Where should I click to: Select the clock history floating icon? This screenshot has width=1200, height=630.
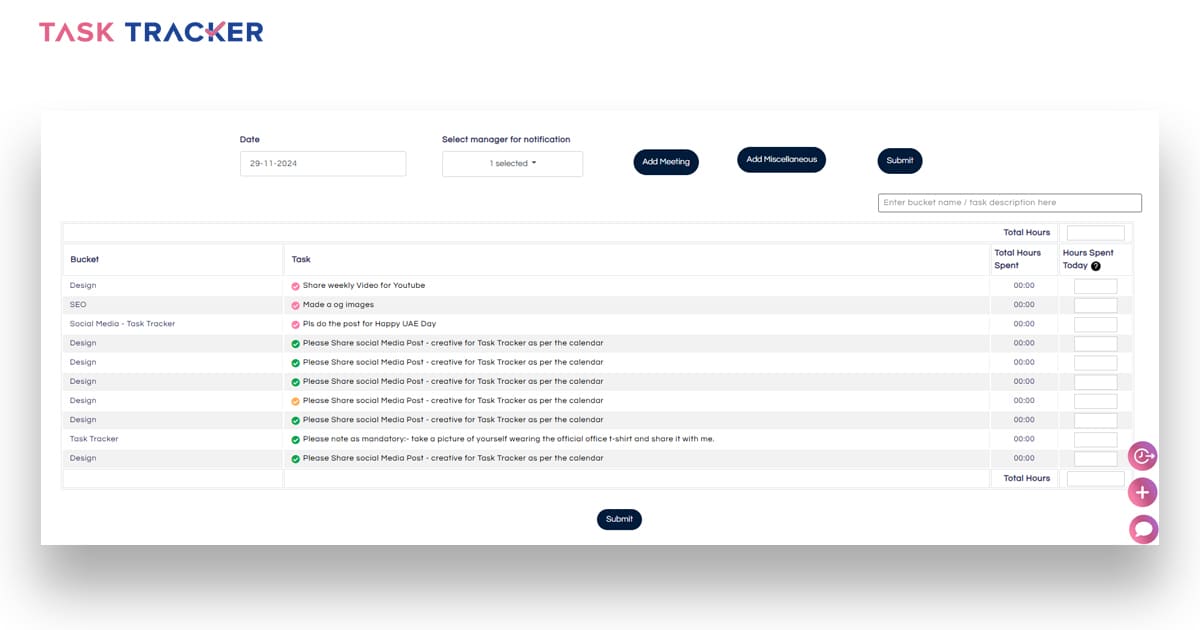[x=1143, y=455]
